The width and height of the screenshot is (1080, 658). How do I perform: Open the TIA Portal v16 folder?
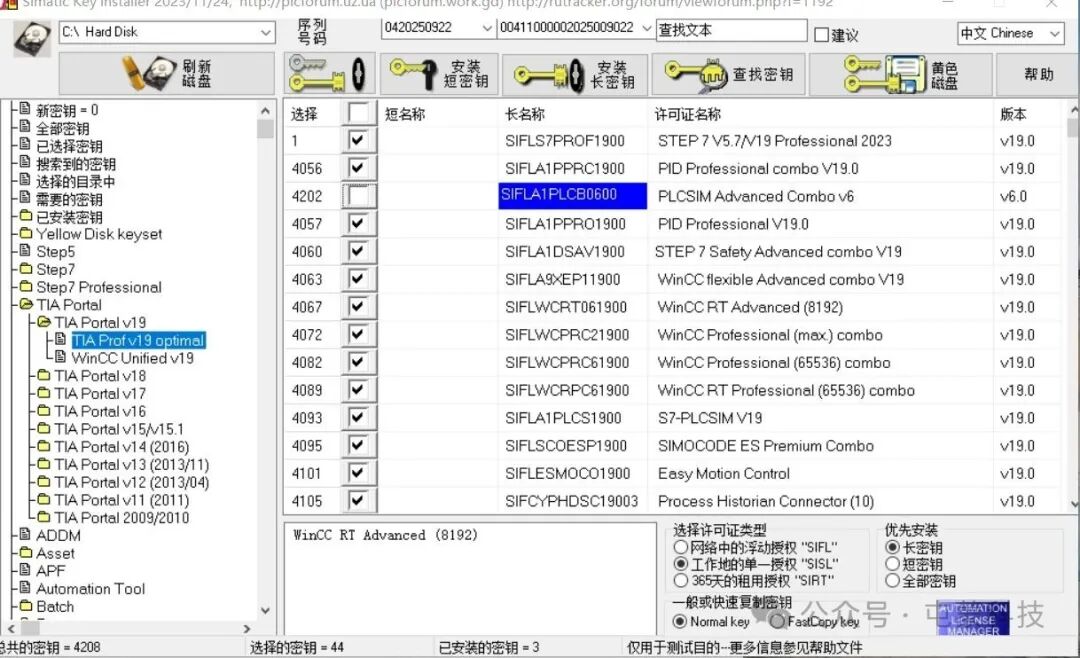pos(100,411)
